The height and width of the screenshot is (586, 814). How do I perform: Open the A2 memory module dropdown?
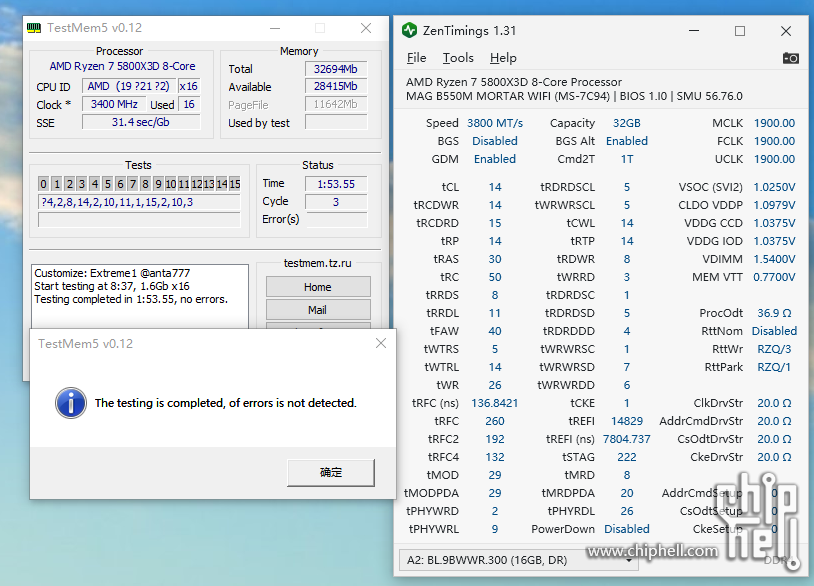point(518,560)
